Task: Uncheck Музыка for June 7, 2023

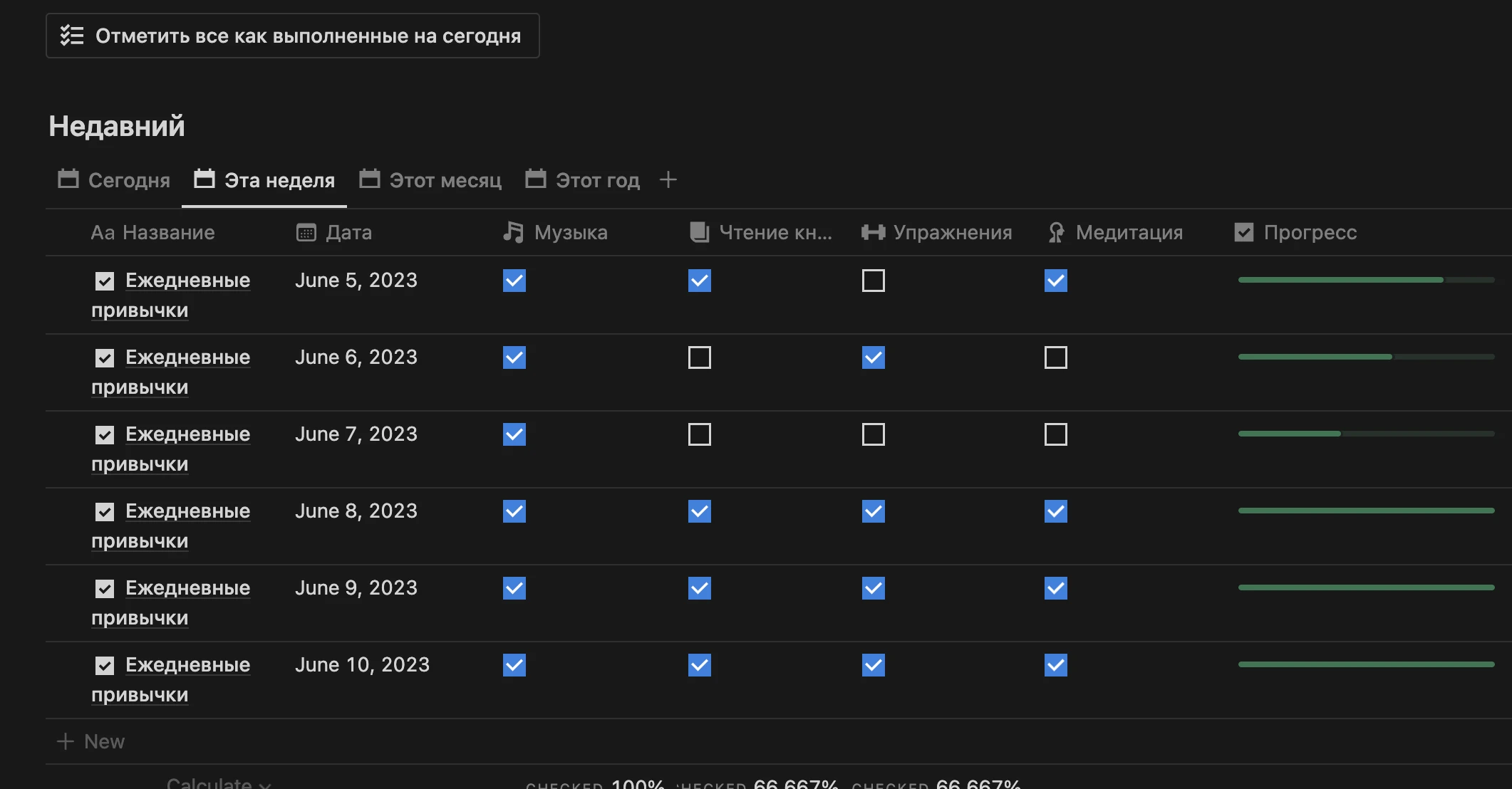Action: pyautogui.click(x=514, y=434)
